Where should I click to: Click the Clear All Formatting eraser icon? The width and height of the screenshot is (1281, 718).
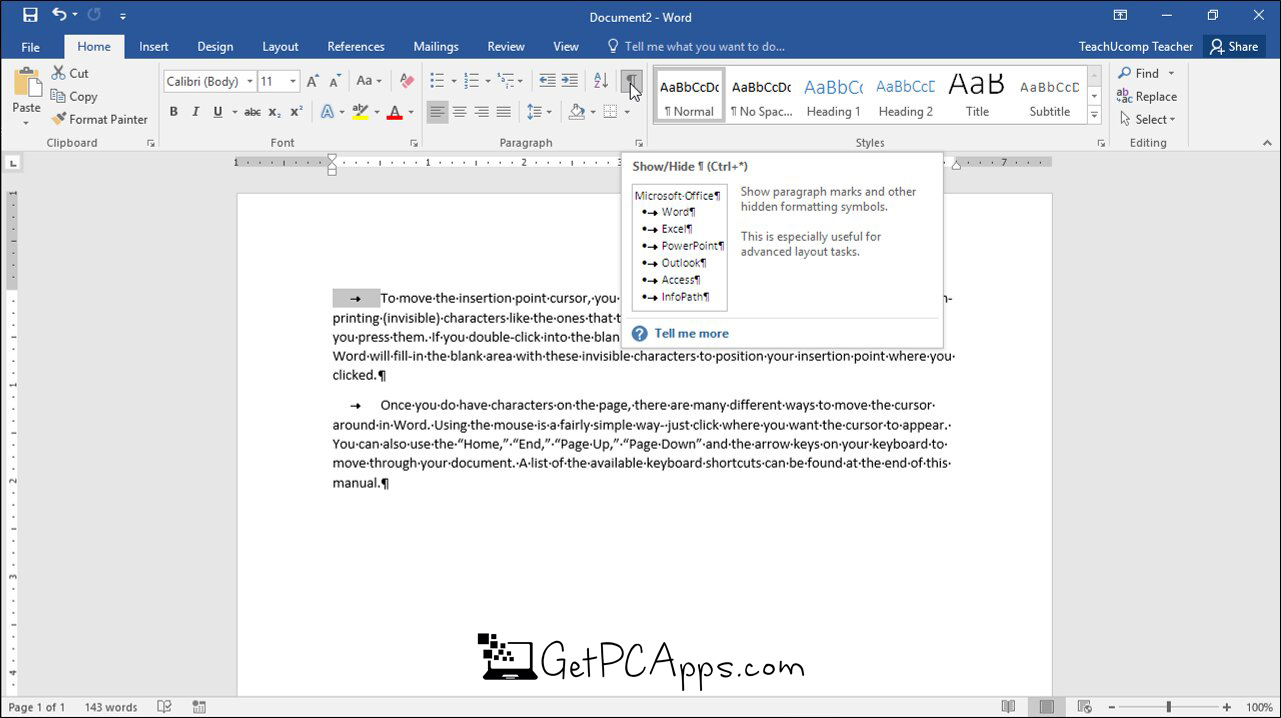click(x=406, y=81)
